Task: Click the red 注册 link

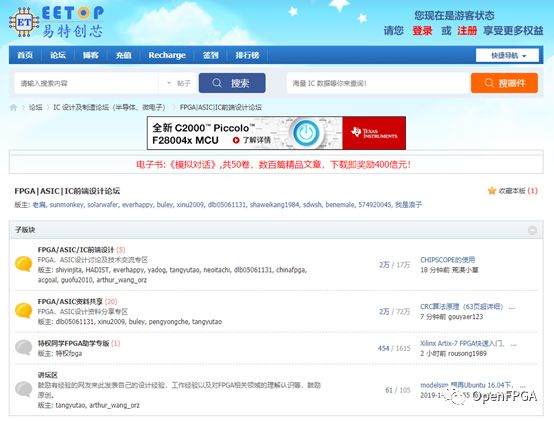Action: tap(467, 31)
